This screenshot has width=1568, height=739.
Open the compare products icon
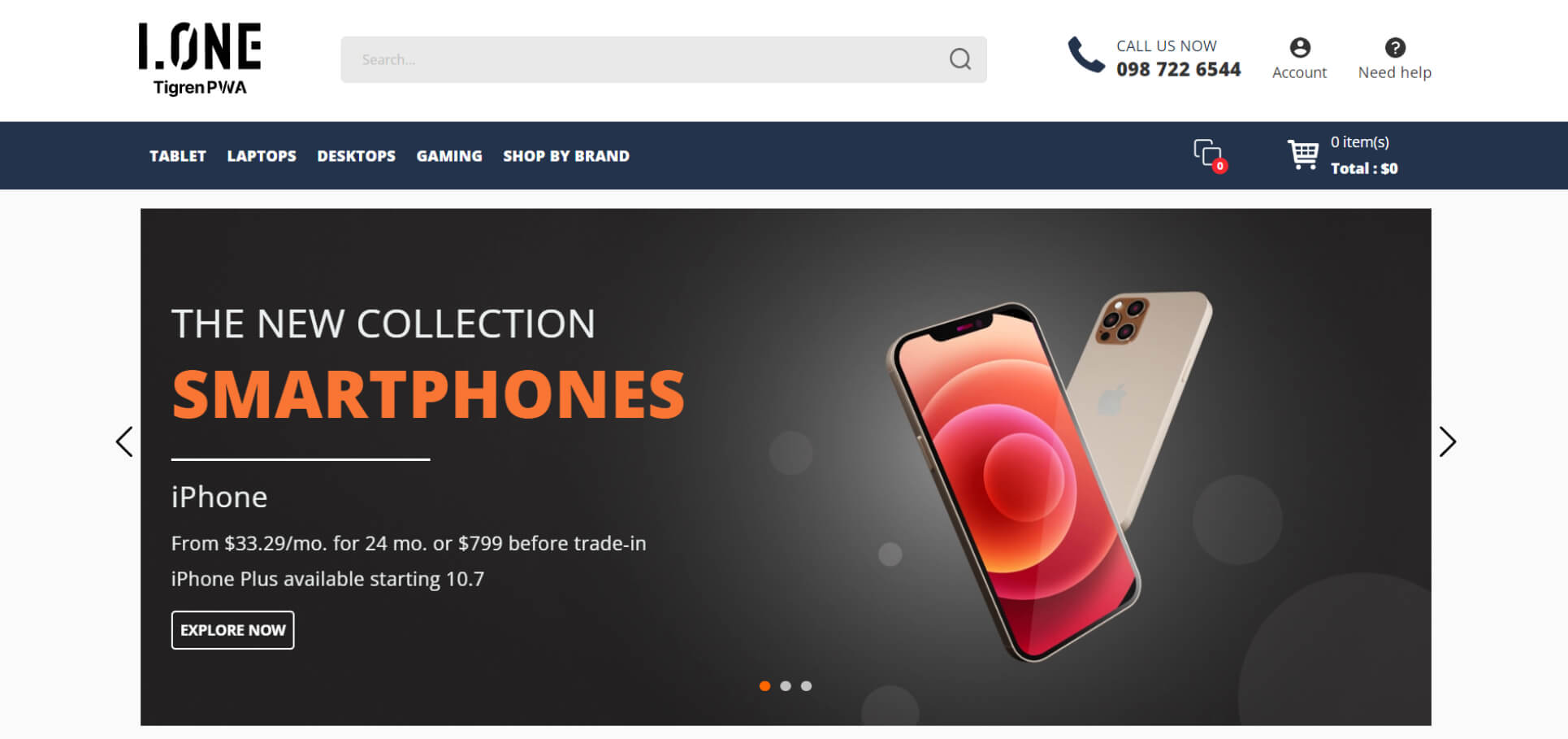coord(1210,154)
